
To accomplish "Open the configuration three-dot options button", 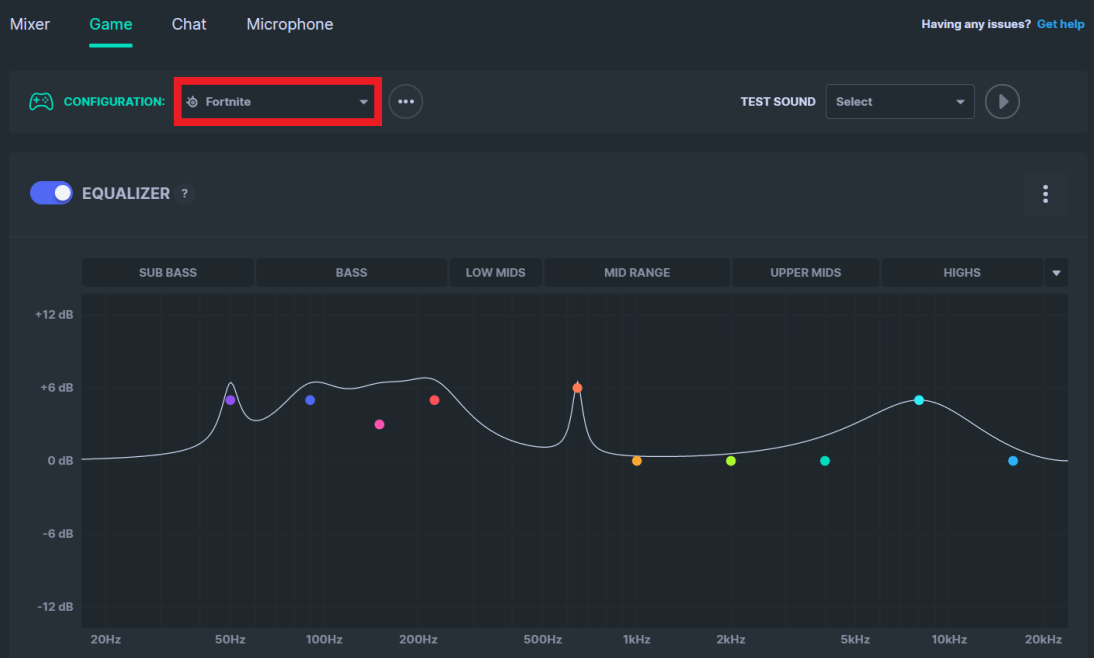I will [x=405, y=102].
